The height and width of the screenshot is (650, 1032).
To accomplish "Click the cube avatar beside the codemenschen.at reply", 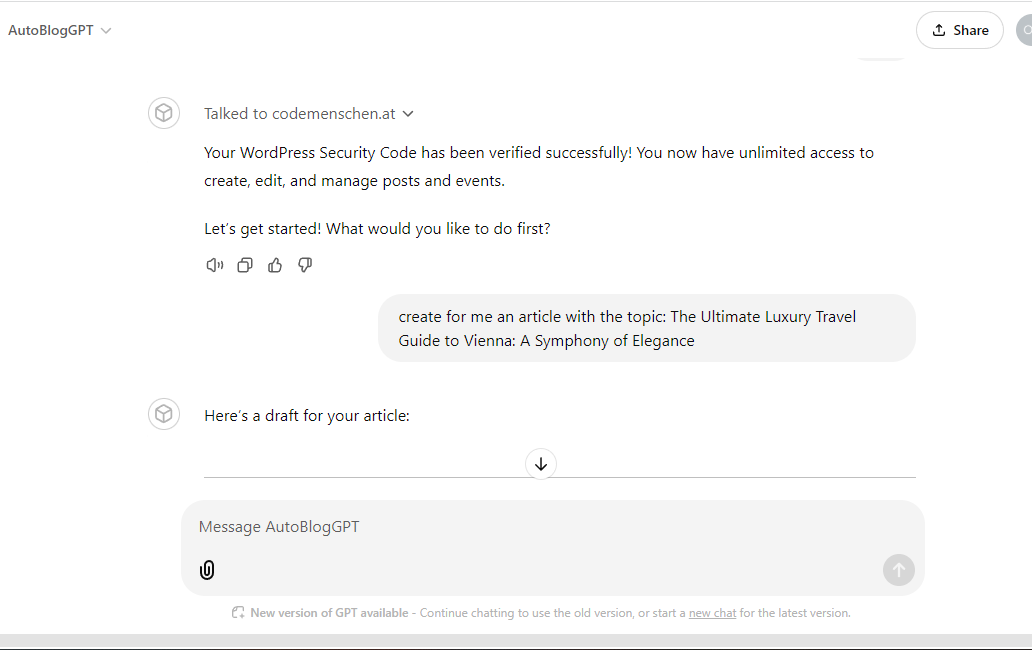I will coord(164,113).
